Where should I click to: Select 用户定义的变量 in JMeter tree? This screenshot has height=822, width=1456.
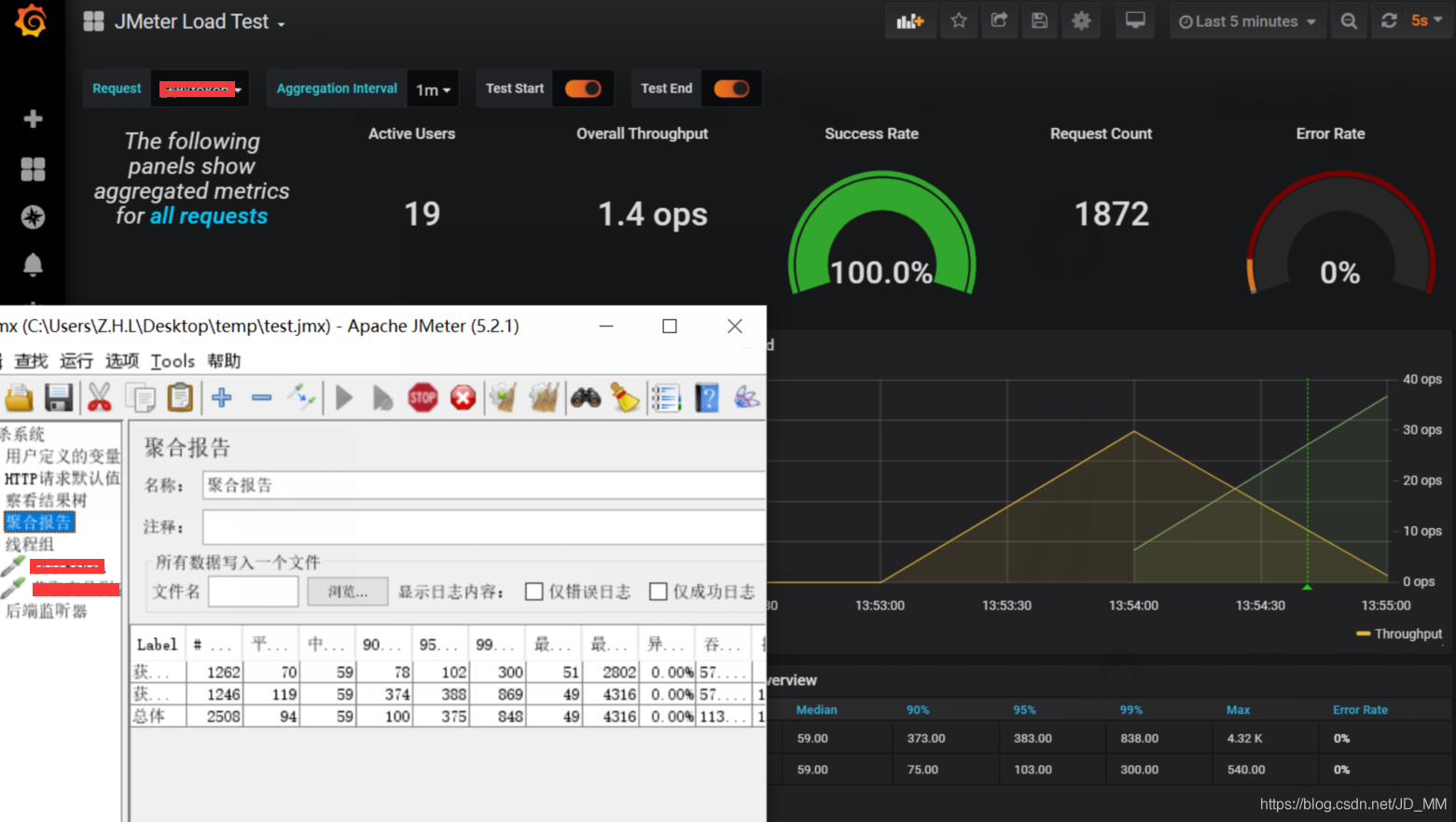(x=62, y=456)
